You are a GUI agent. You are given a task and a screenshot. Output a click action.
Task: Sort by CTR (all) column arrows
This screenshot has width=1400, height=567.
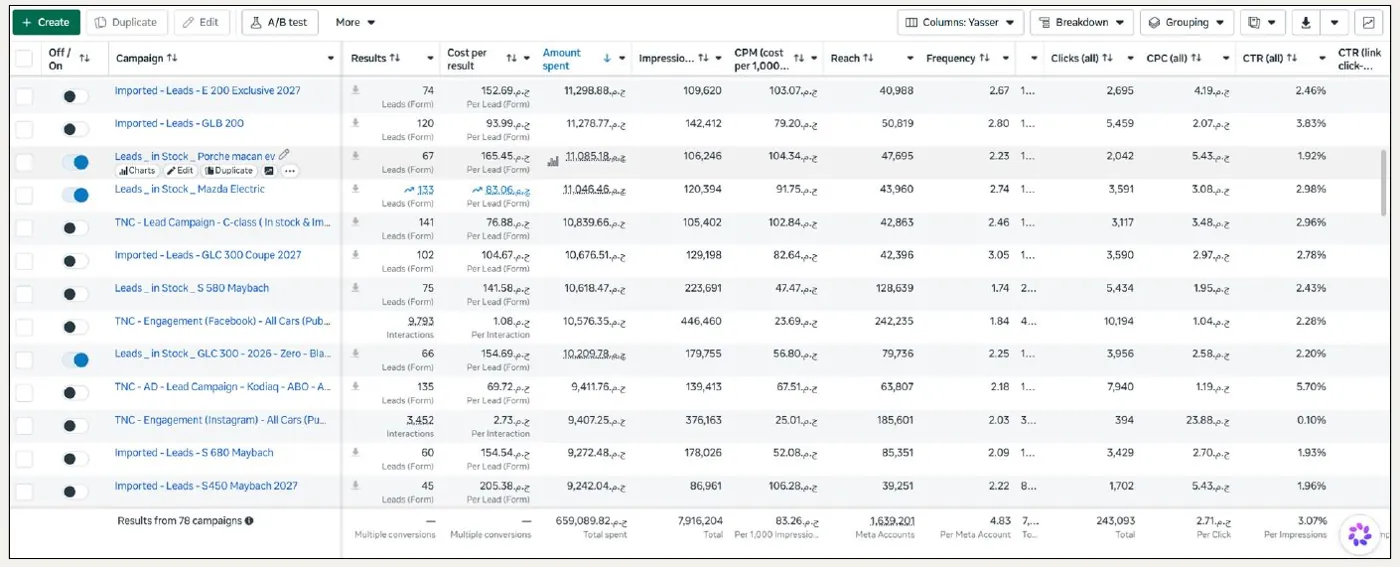pyautogui.click(x=1291, y=58)
